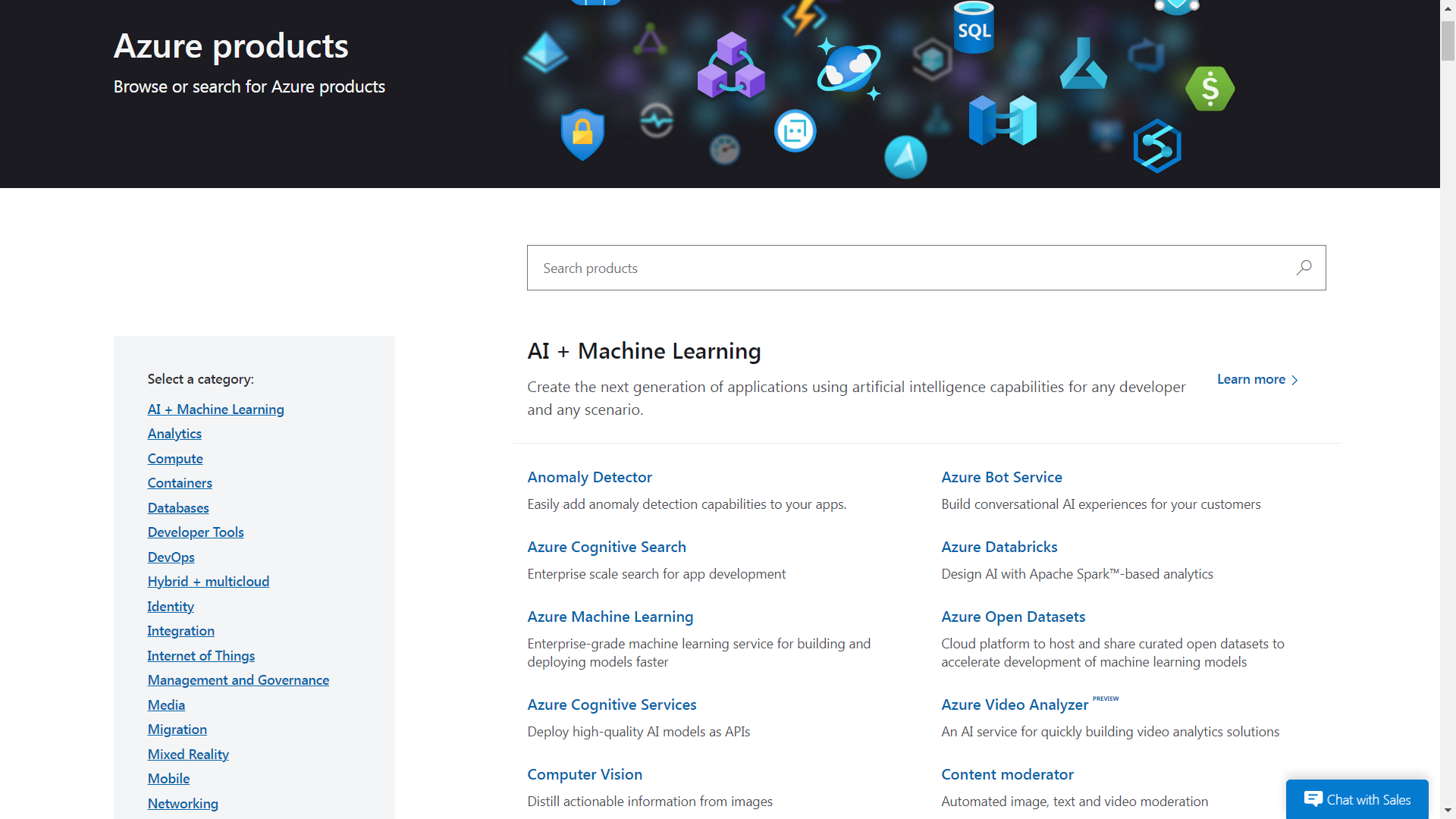This screenshot has height=819, width=1456.
Task: Click the Chat with Sales speech bubble icon
Action: (1313, 799)
